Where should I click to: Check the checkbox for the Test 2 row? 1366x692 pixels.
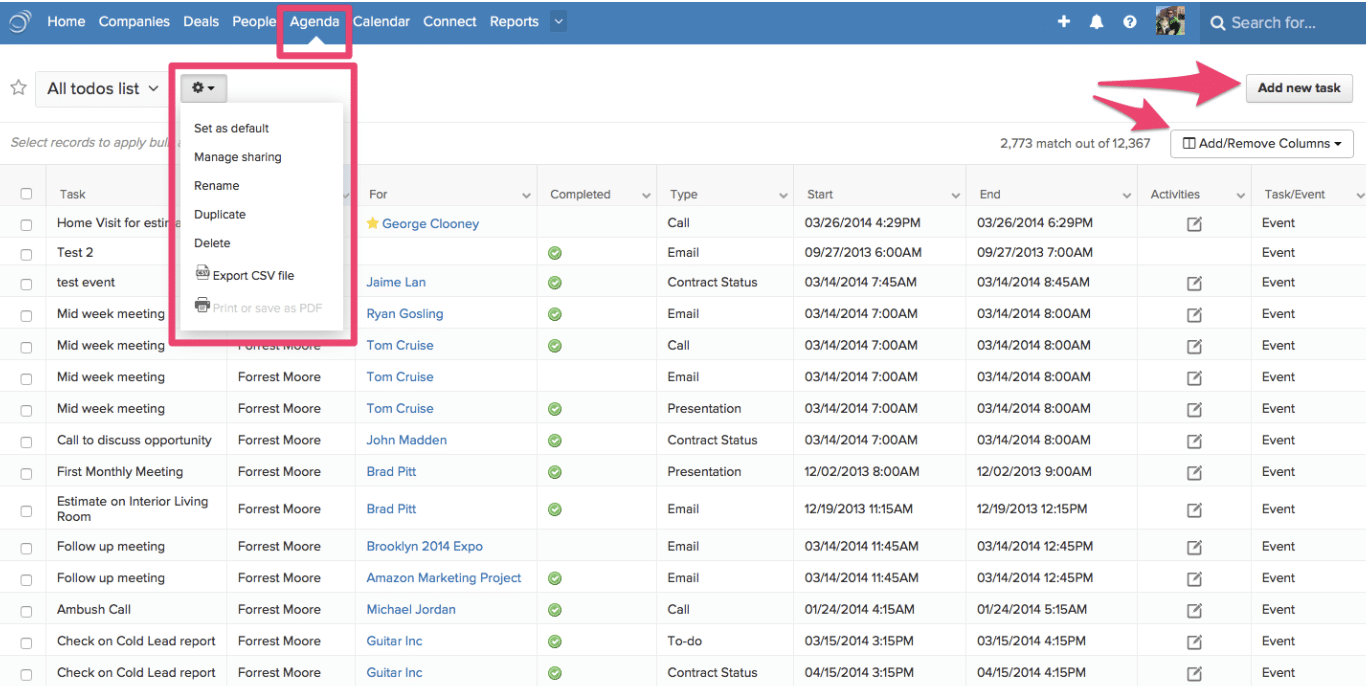click(25, 252)
